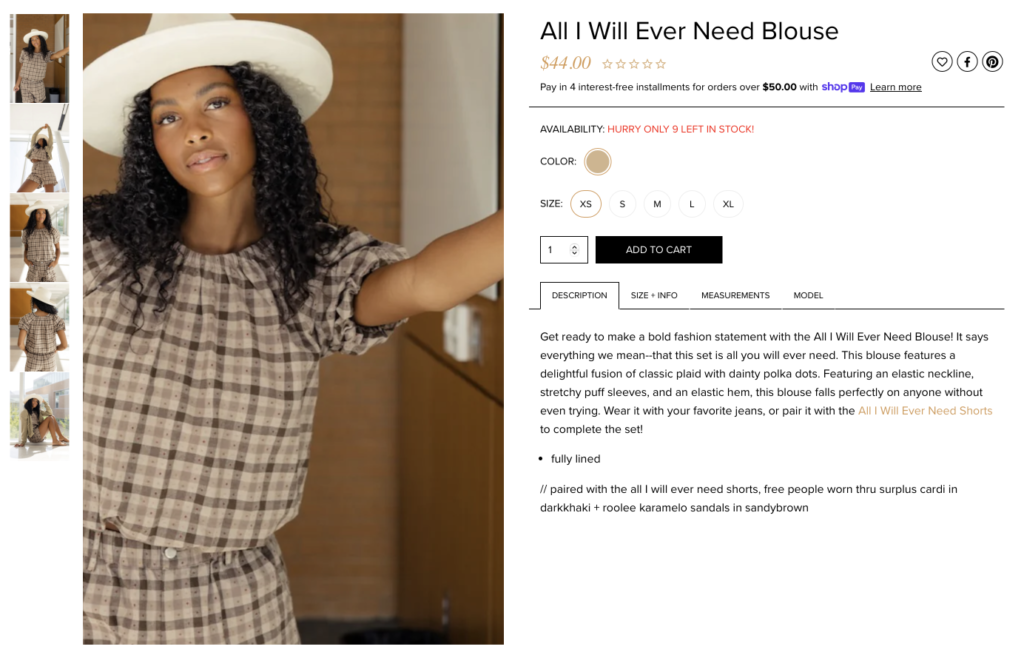Pick size M
1024x655 pixels.
657,204
